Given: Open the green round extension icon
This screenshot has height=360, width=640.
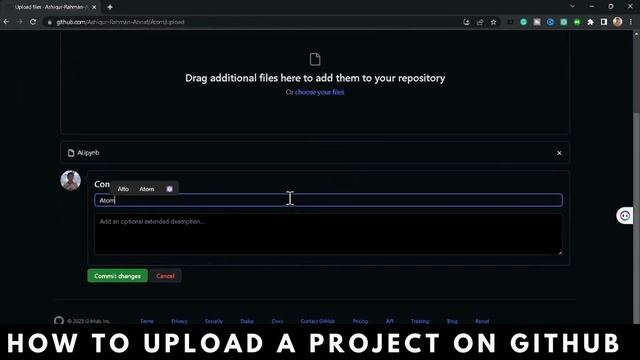Looking at the screenshot, I should pyautogui.click(x=577, y=22).
